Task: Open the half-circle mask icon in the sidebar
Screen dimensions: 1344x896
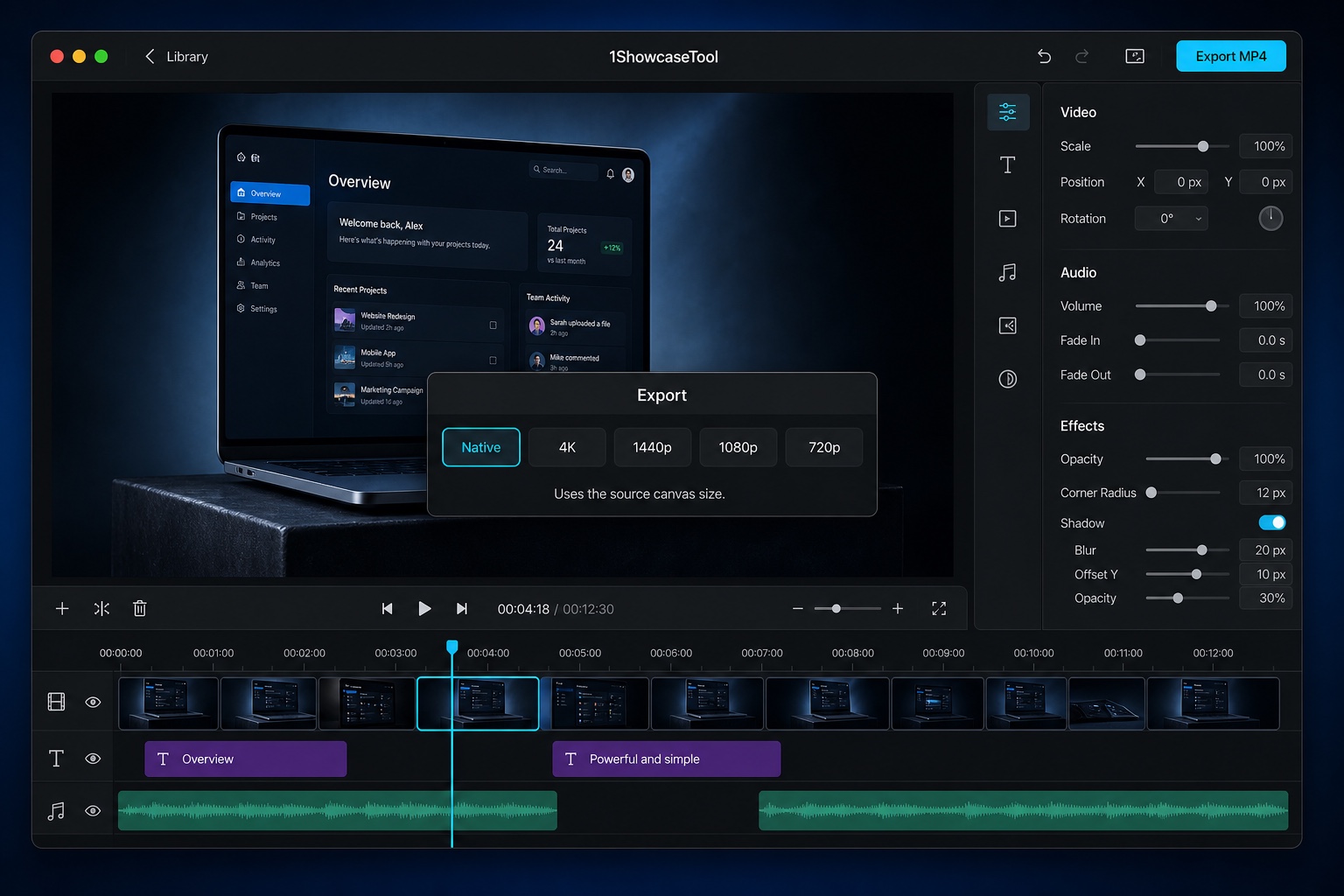Action: tap(1008, 379)
